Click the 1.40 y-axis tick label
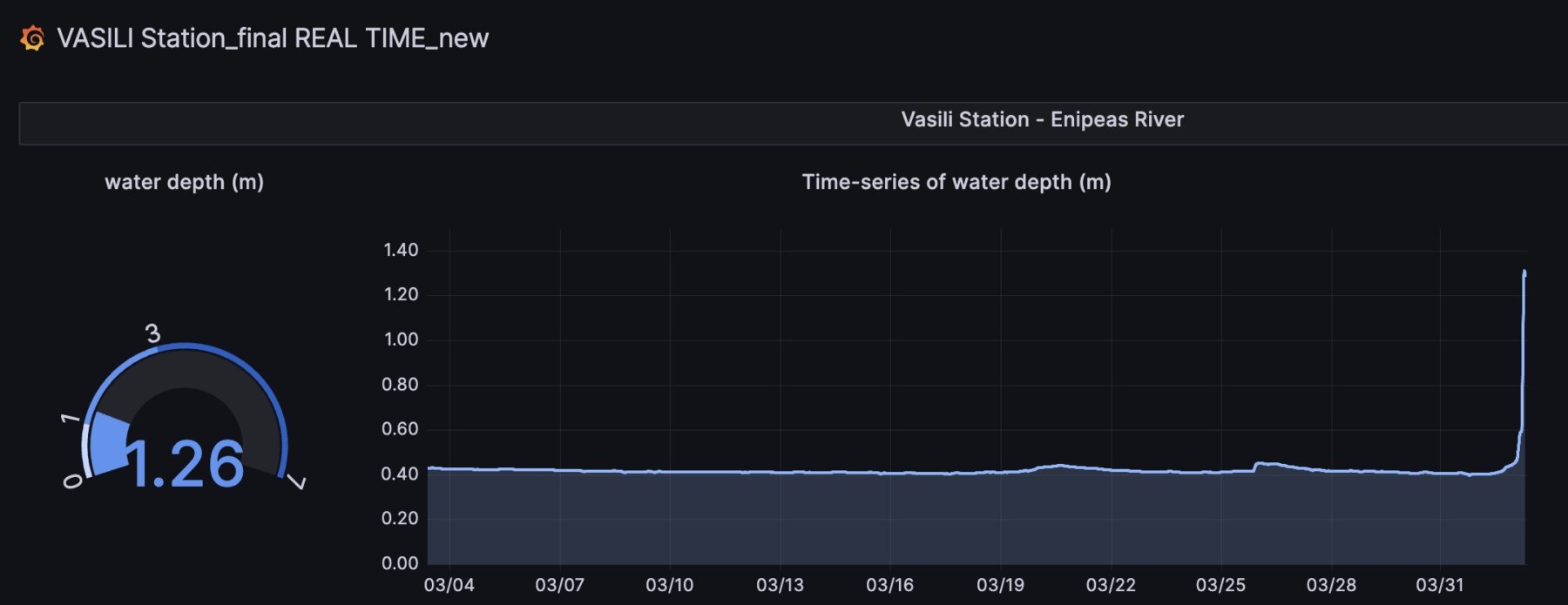This screenshot has height=605, width=1568. pyautogui.click(x=401, y=250)
